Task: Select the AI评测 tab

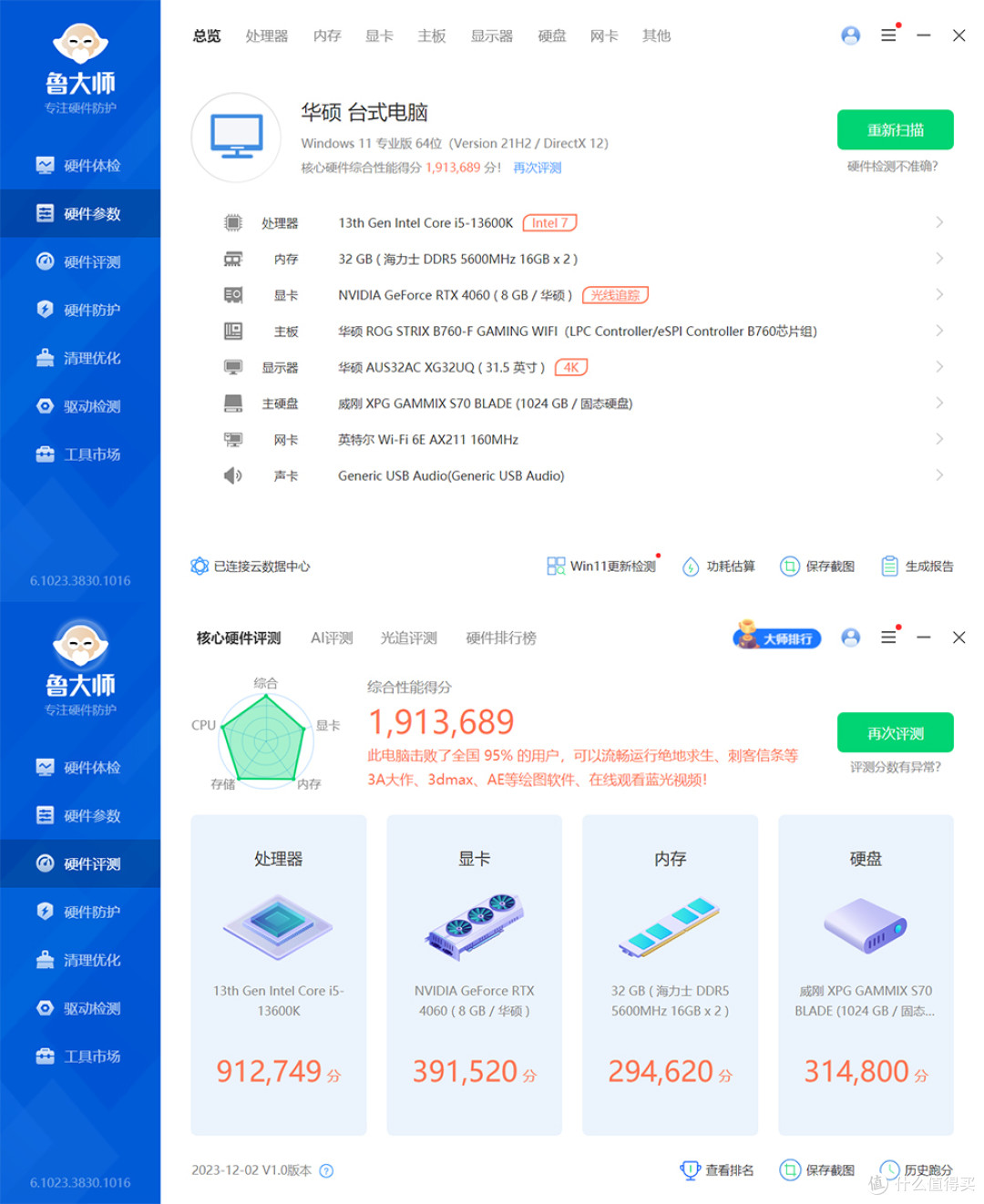Action: click(x=332, y=638)
